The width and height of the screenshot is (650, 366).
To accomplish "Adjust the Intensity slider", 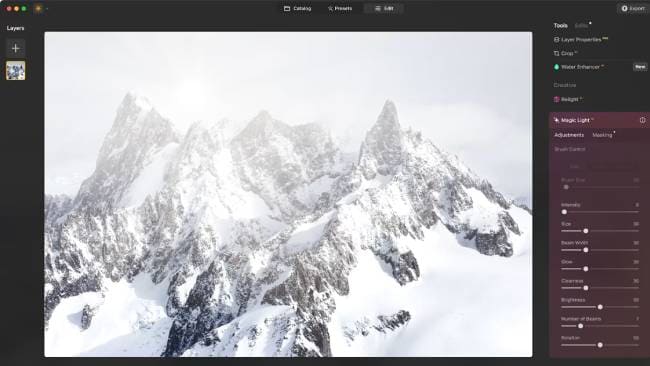I will (x=600, y=212).
